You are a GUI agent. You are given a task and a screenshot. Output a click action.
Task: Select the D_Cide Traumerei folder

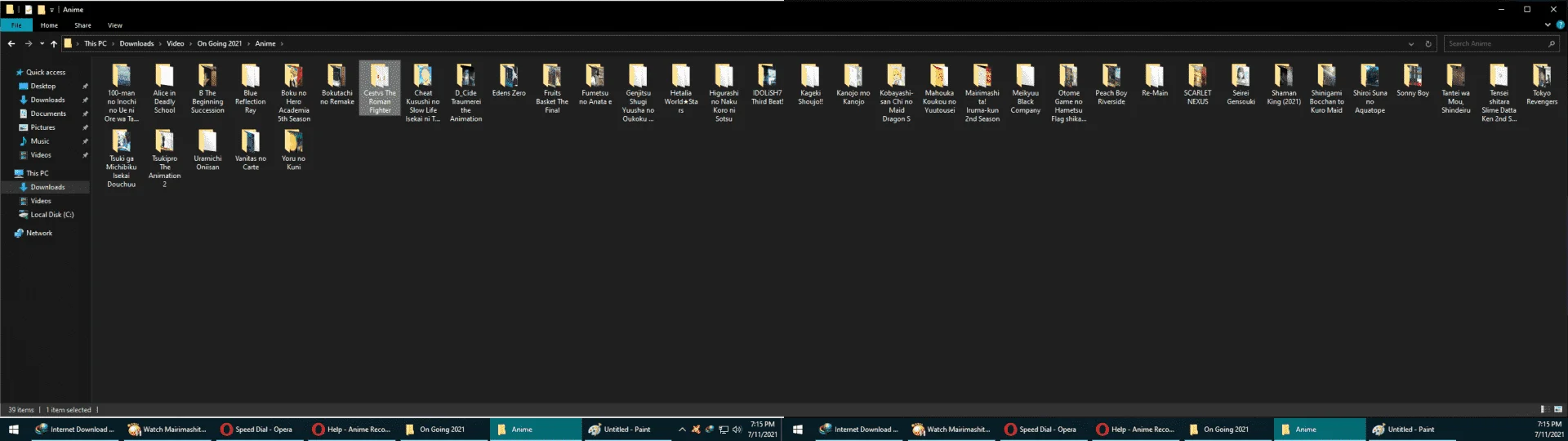[x=465, y=93]
